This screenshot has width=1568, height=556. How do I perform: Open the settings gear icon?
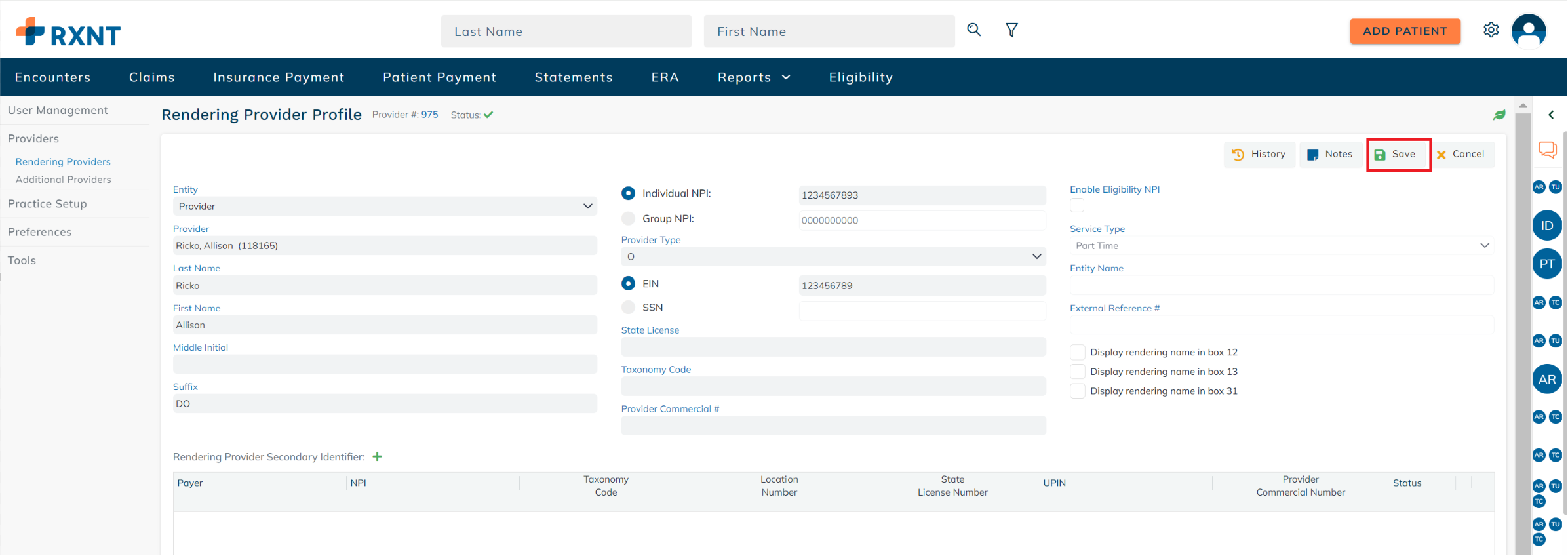pos(1491,30)
